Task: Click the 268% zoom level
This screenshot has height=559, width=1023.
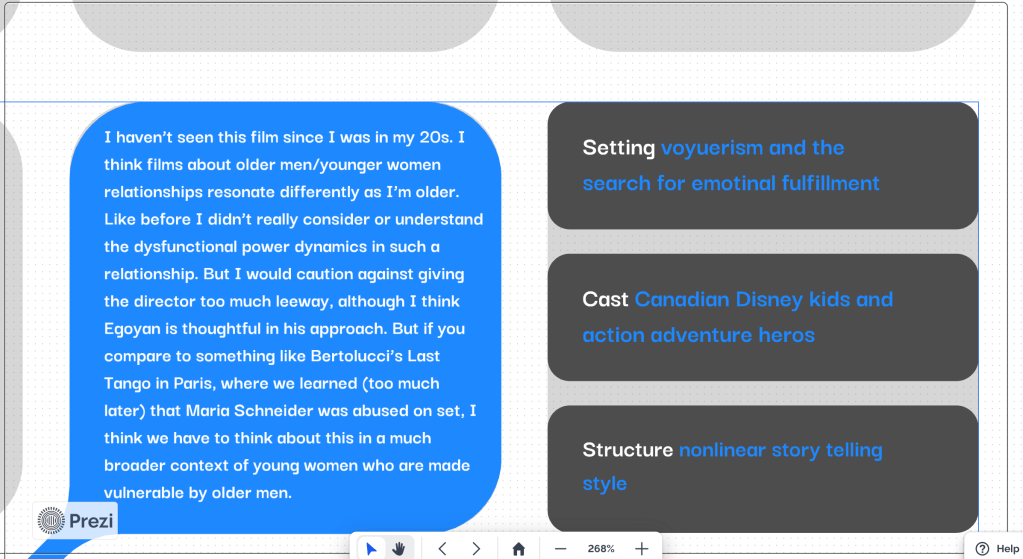Action: pos(601,548)
